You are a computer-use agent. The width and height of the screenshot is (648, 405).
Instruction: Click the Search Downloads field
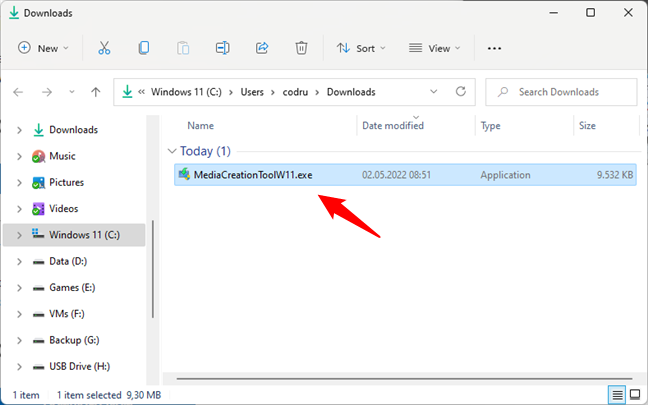pos(561,92)
